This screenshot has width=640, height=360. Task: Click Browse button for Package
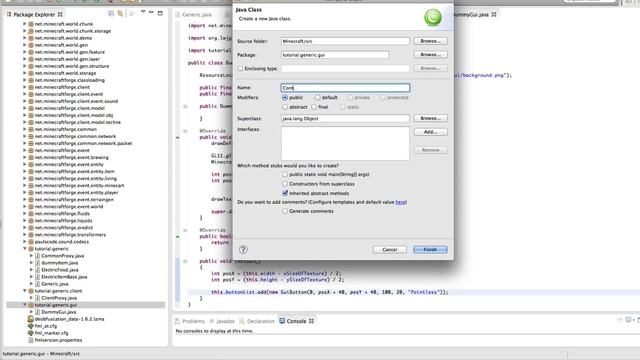(x=431, y=55)
